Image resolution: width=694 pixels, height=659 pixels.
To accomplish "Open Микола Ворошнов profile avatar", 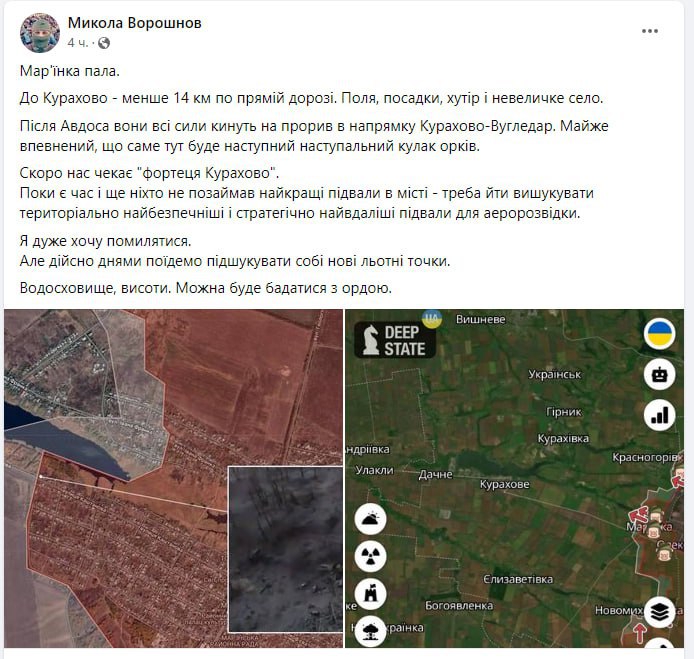I will pos(40,33).
